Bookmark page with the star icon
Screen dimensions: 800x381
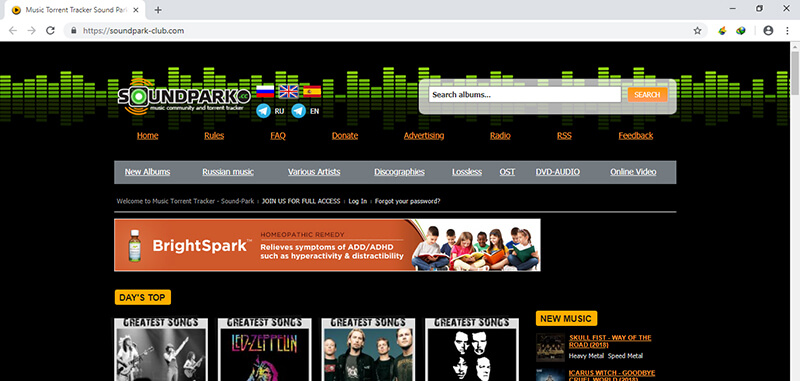pyautogui.click(x=697, y=31)
